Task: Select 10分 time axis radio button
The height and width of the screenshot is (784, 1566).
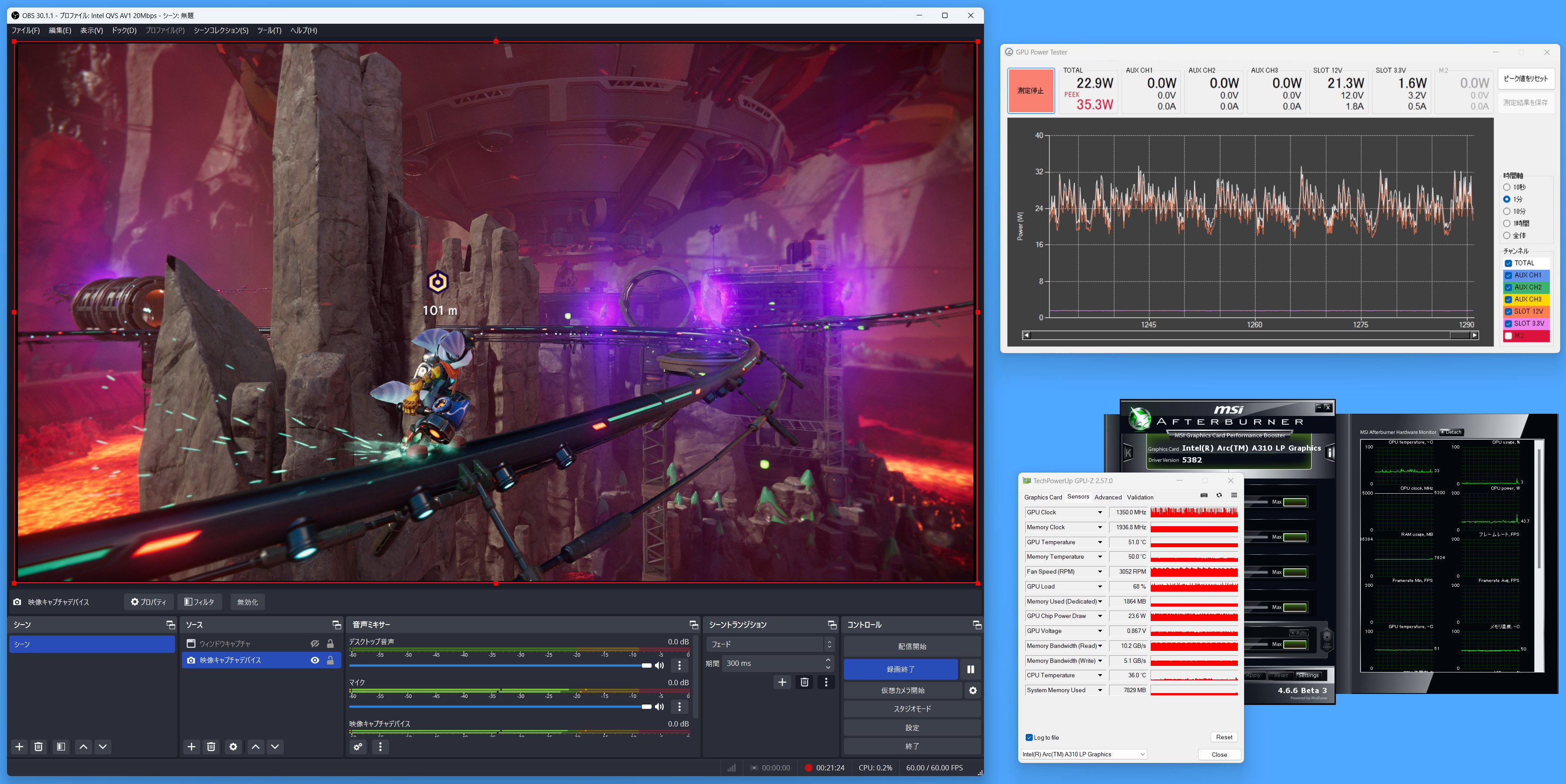Action: 1507,212
